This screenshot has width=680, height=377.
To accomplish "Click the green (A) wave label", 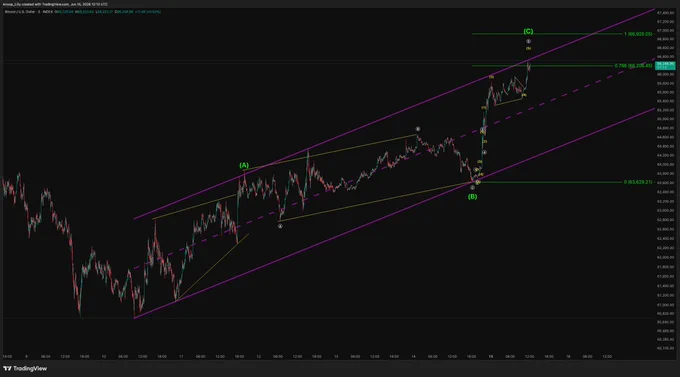I will 244,165.
